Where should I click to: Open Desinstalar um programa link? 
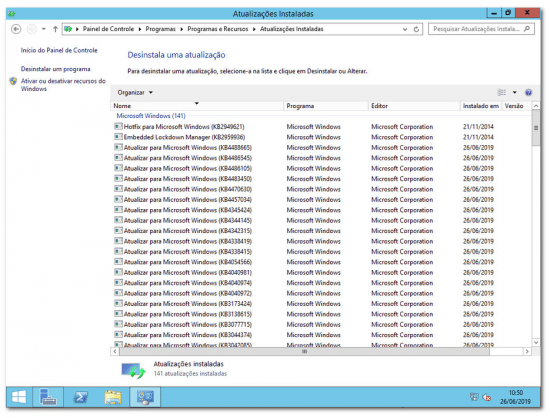(55, 69)
